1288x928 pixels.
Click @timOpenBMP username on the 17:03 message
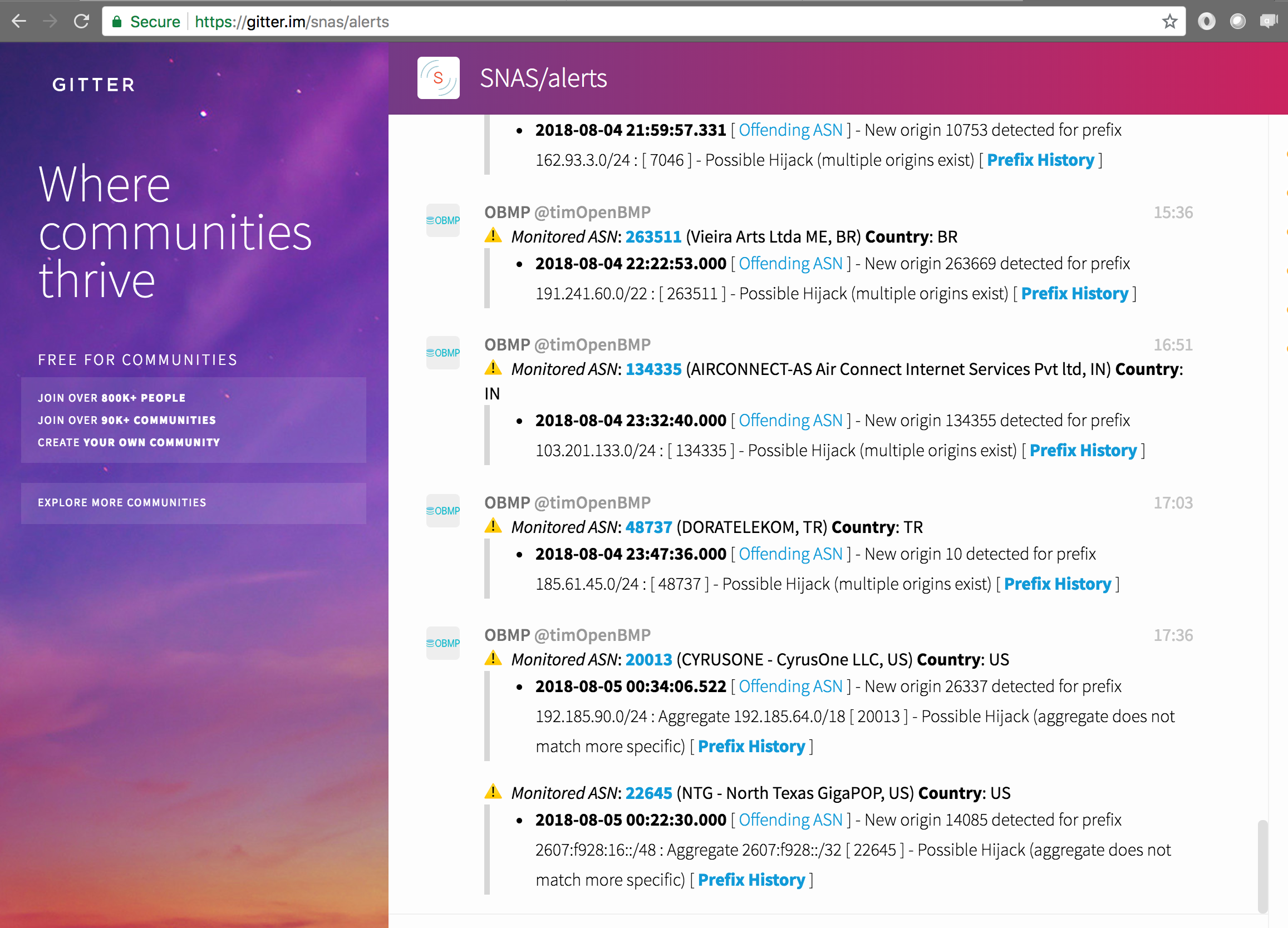[x=592, y=503]
